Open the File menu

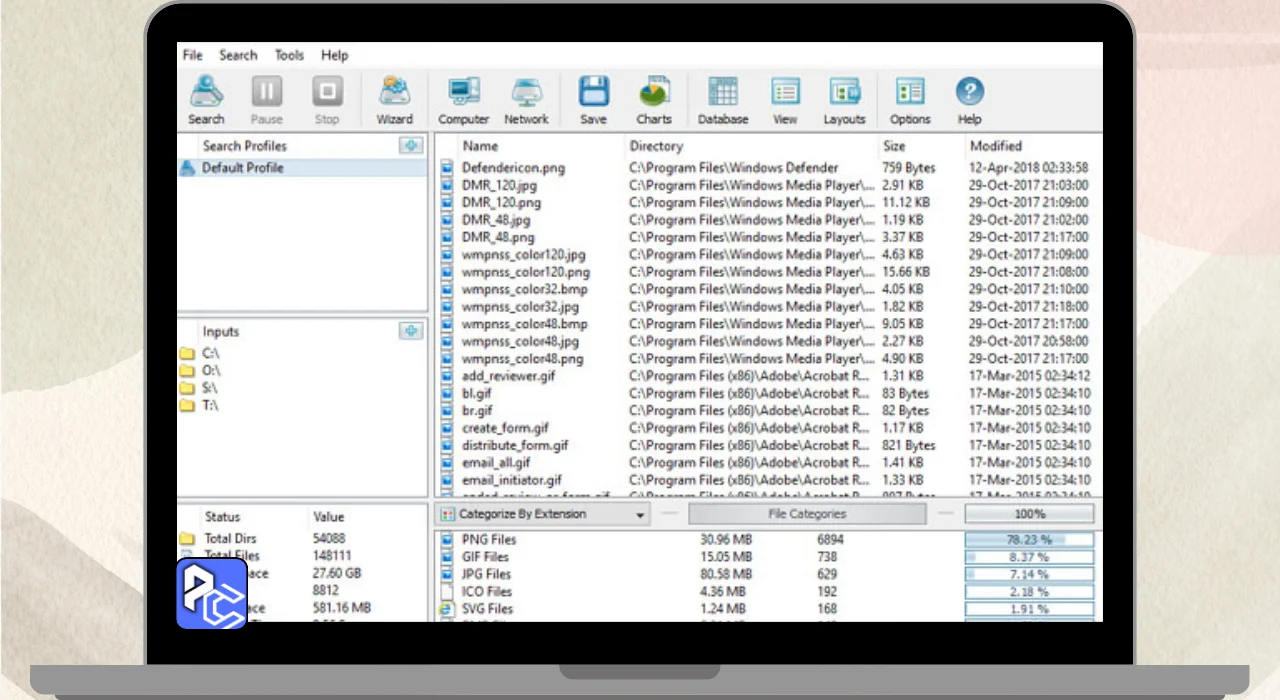[x=192, y=55]
